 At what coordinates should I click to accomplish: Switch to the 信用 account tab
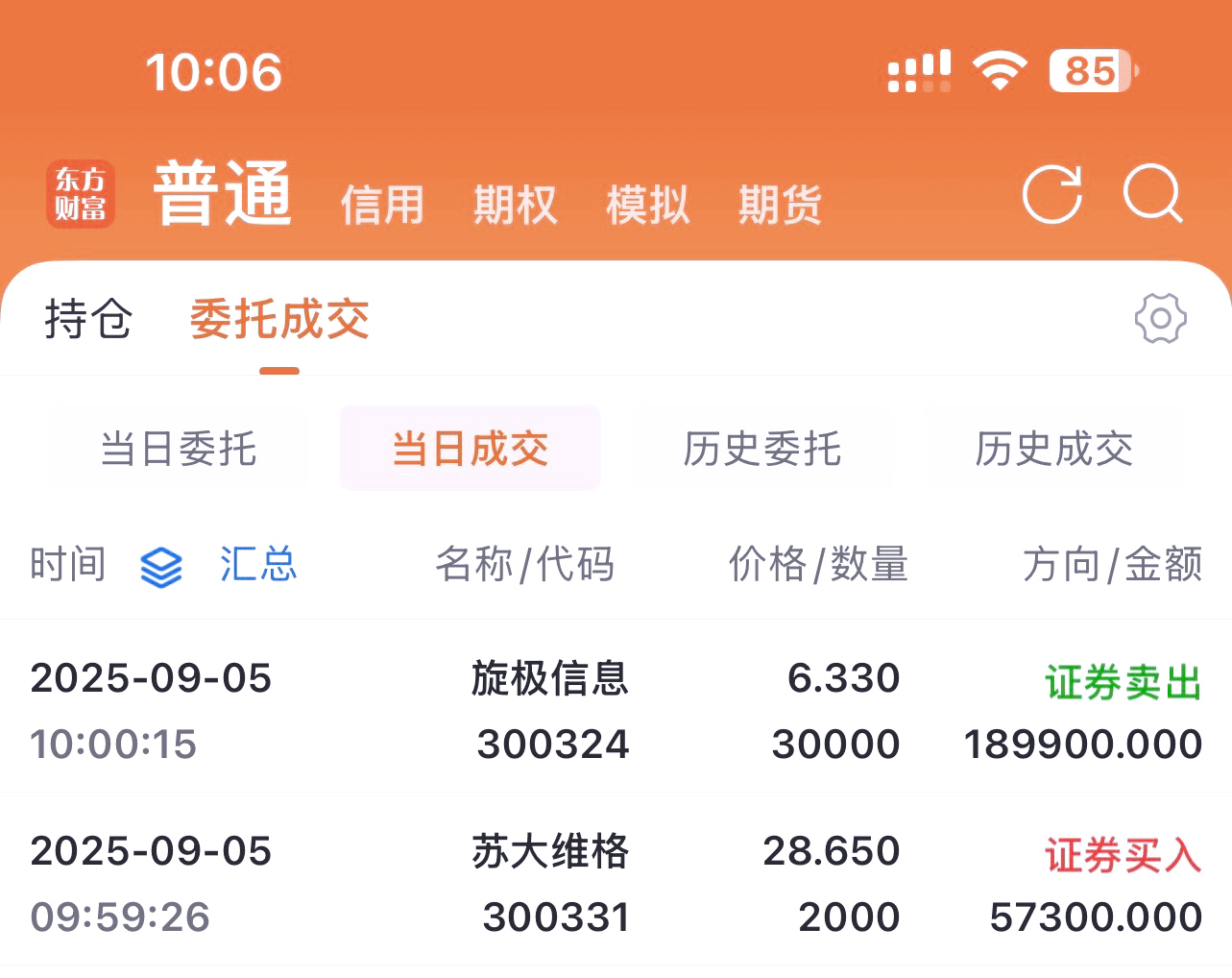click(382, 205)
